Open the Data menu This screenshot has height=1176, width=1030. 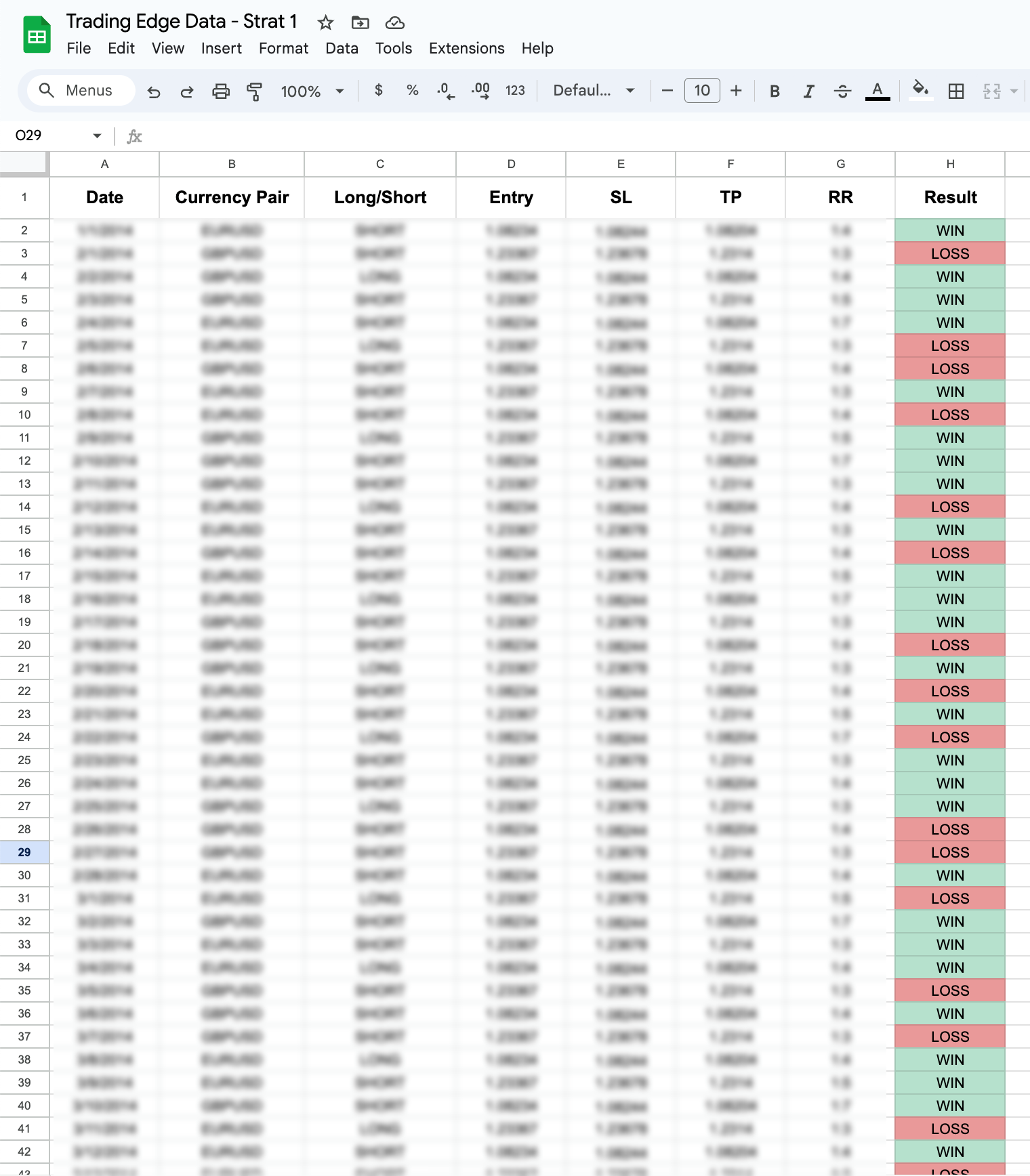pos(342,49)
